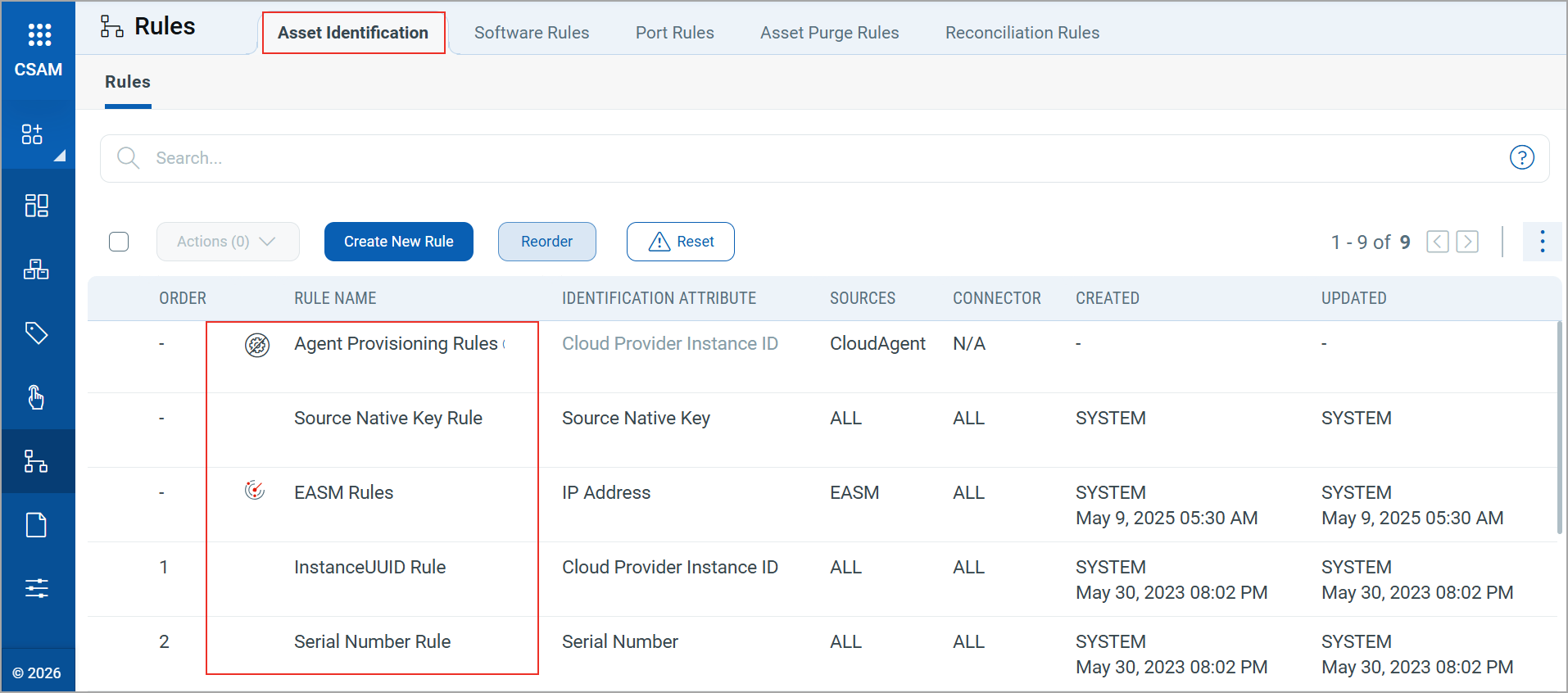The image size is (1568, 693).
Task: Select the Rules hierarchy icon in sidebar
Action: (x=36, y=461)
